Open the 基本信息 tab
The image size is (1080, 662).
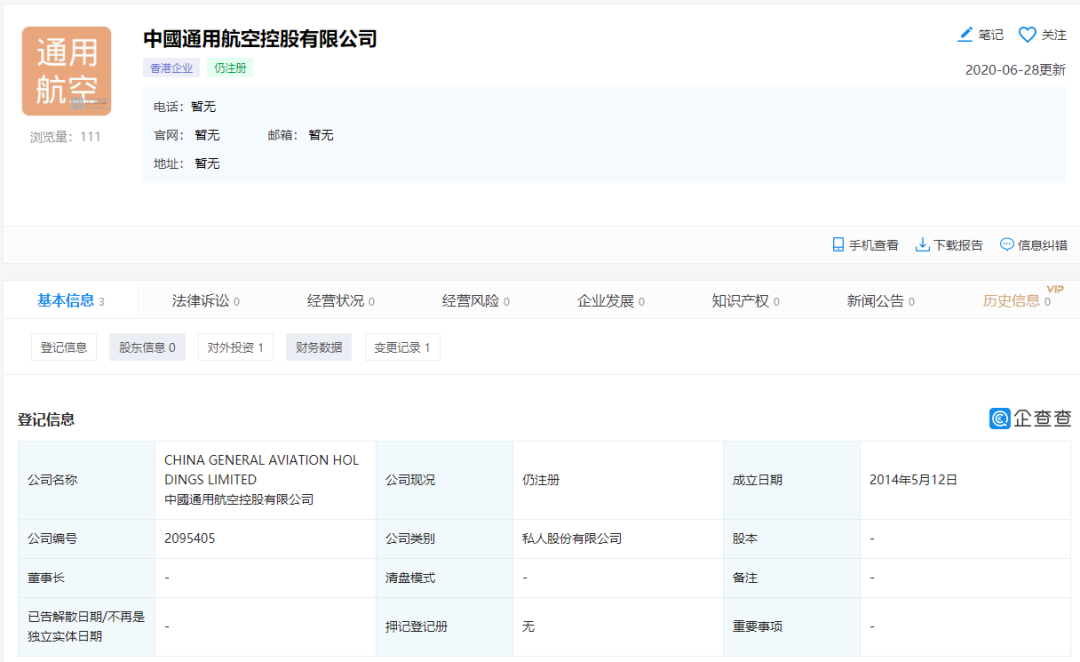[x=71, y=300]
